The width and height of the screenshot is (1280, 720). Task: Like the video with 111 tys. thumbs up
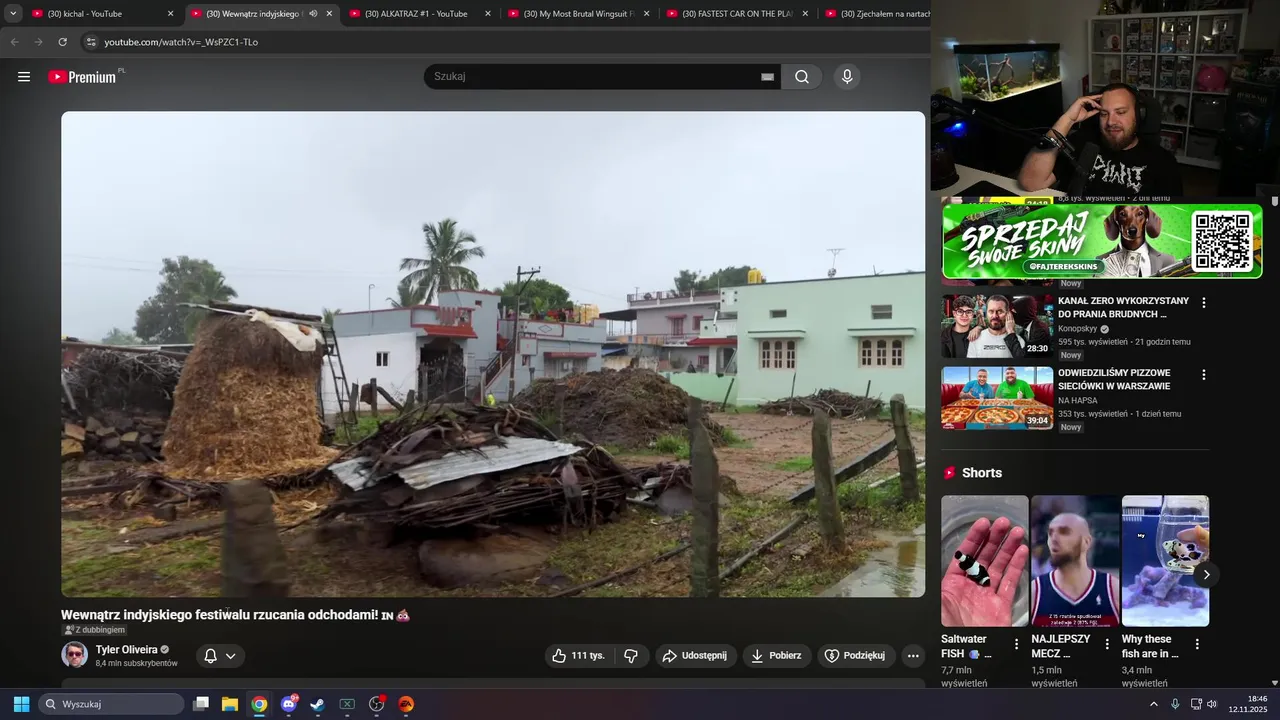(x=579, y=656)
